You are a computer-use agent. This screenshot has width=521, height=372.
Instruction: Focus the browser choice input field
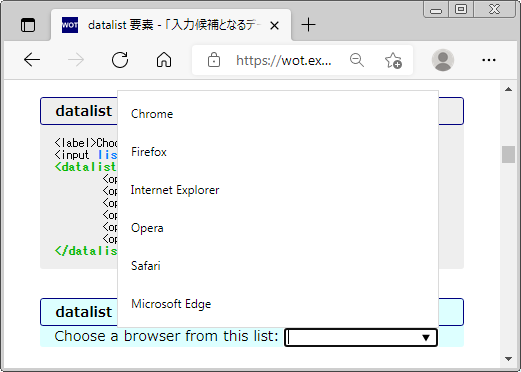(361, 337)
